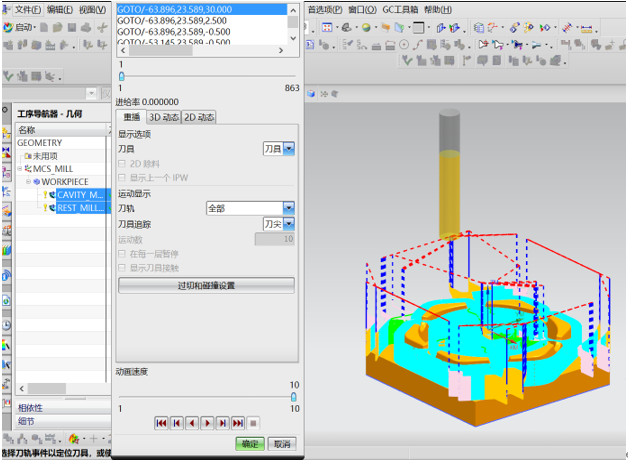
Task: Click previous operation playback button
Action: (x=177, y=423)
